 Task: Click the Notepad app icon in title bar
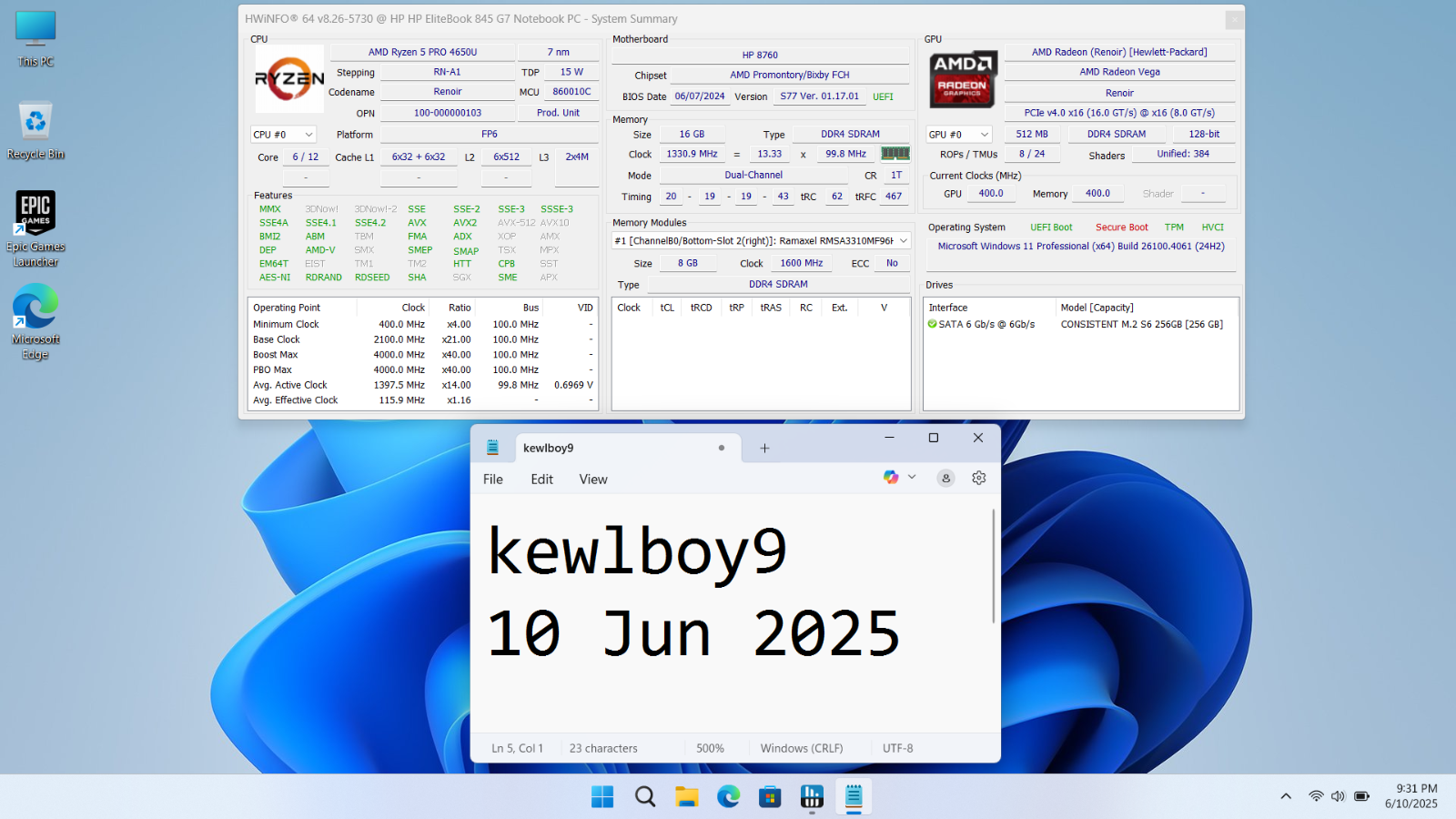click(492, 448)
